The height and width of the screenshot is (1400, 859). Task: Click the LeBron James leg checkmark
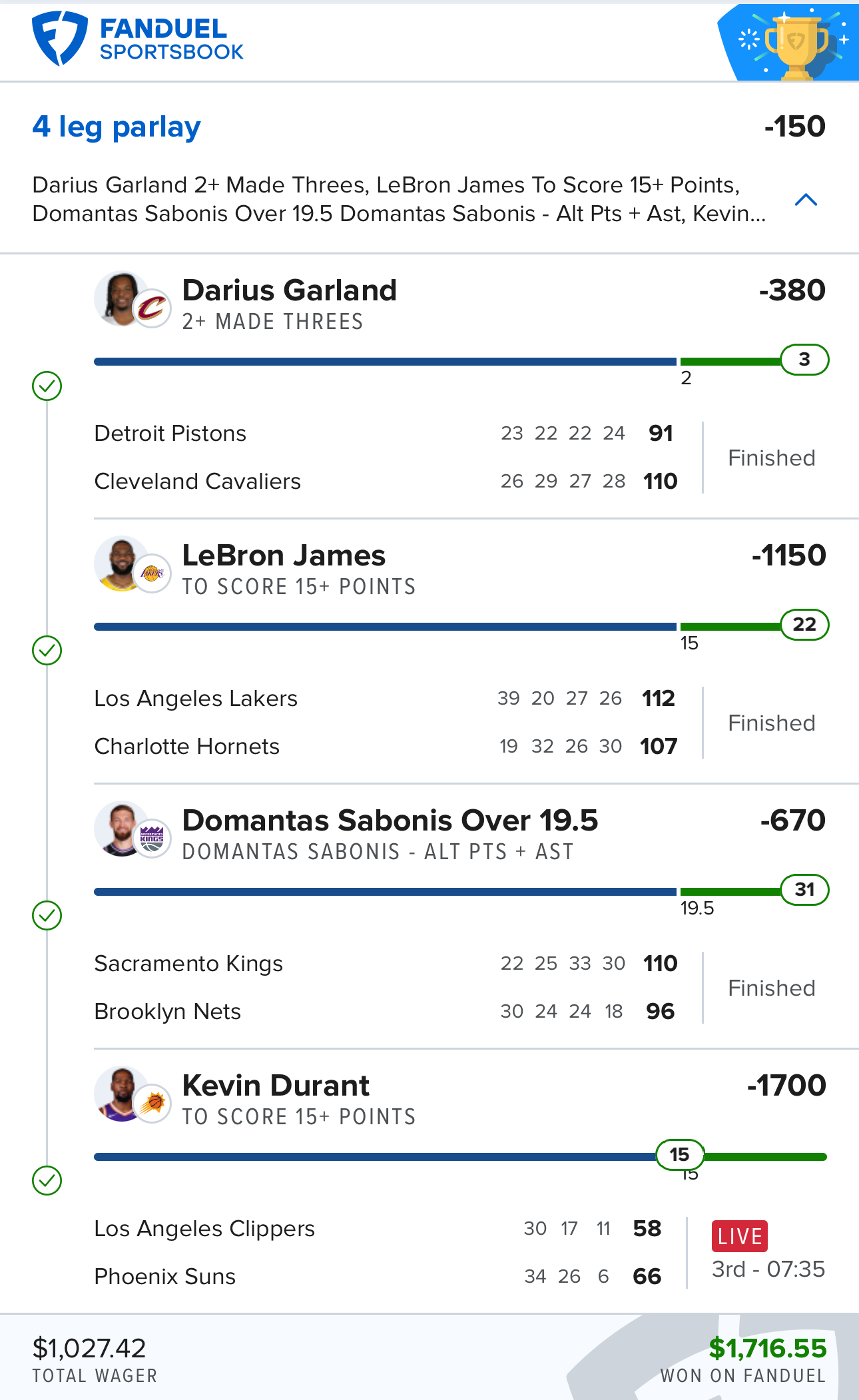[47, 651]
